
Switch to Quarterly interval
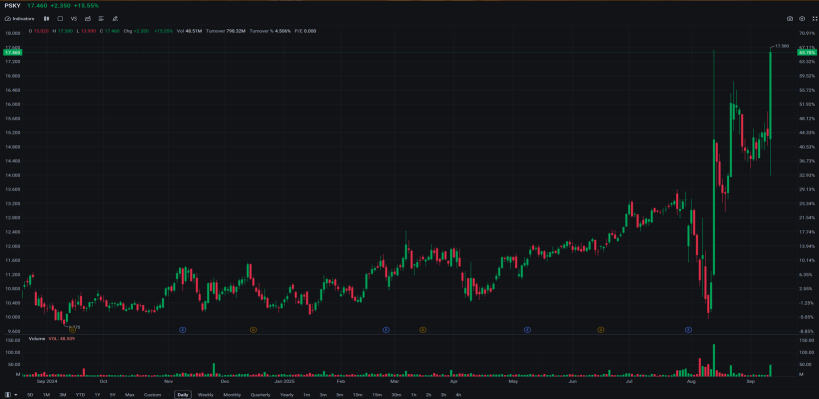pos(260,395)
